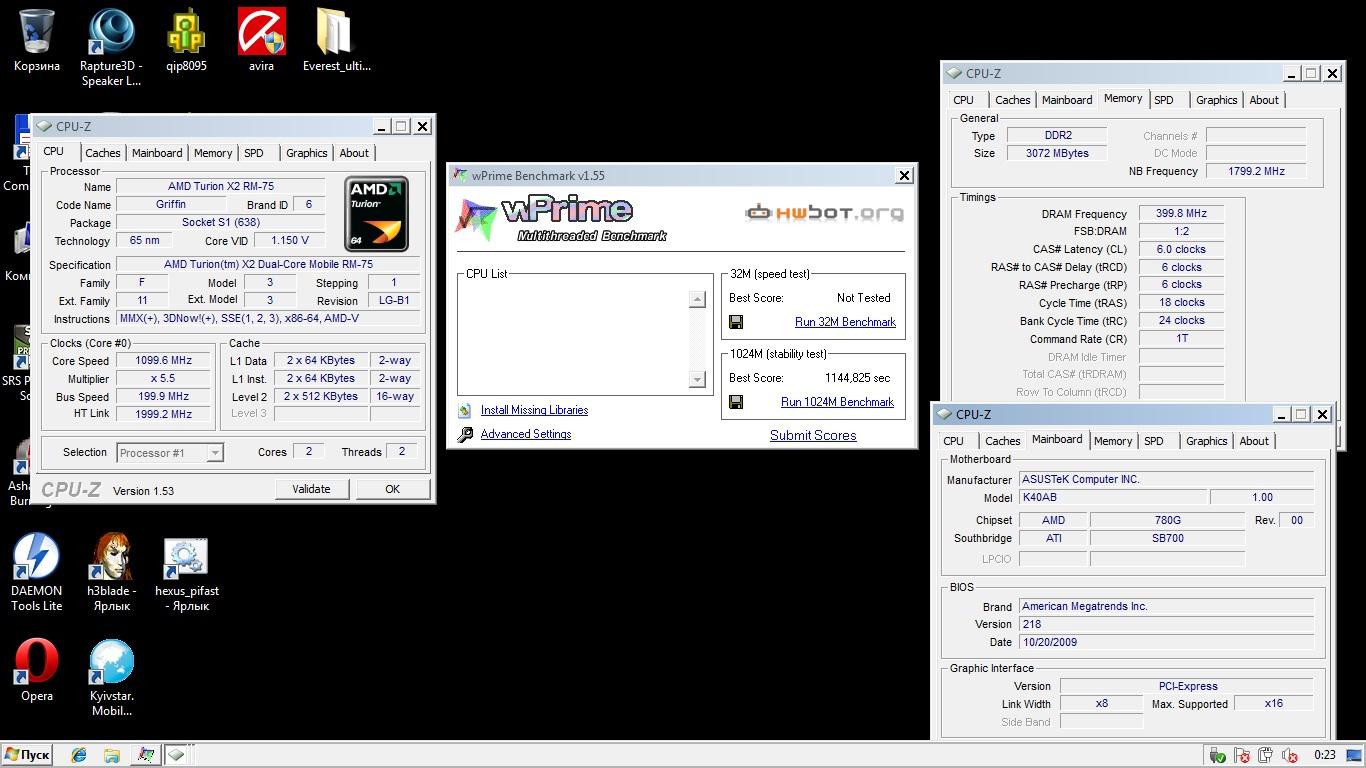Click the wPrime quick launch icon
1366x768 pixels.
(x=146, y=755)
